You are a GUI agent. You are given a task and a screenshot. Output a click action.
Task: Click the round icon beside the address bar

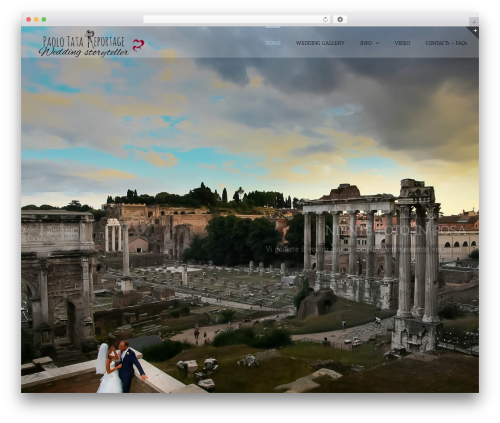[340, 20]
